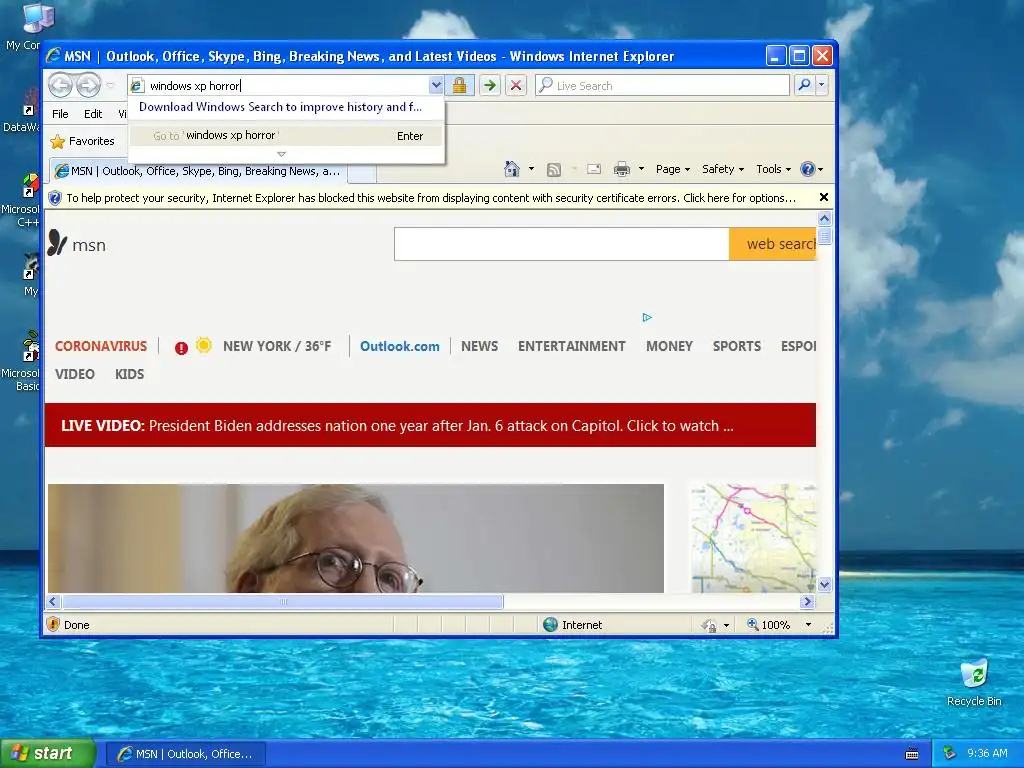Open NEW YORK / 36°F weather

coord(277,346)
